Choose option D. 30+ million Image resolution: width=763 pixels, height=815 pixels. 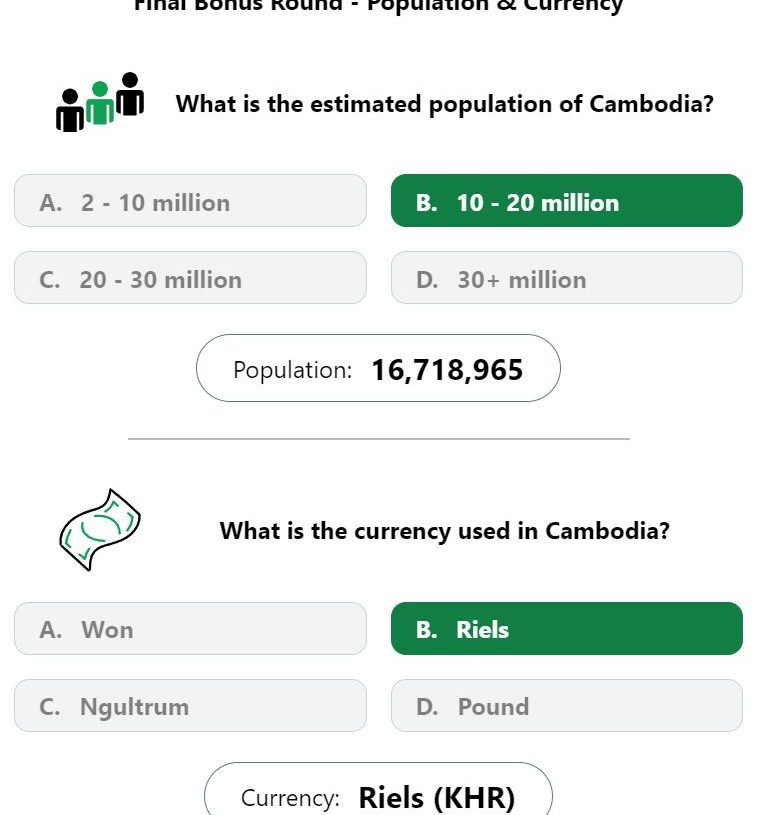pyautogui.click(x=567, y=278)
